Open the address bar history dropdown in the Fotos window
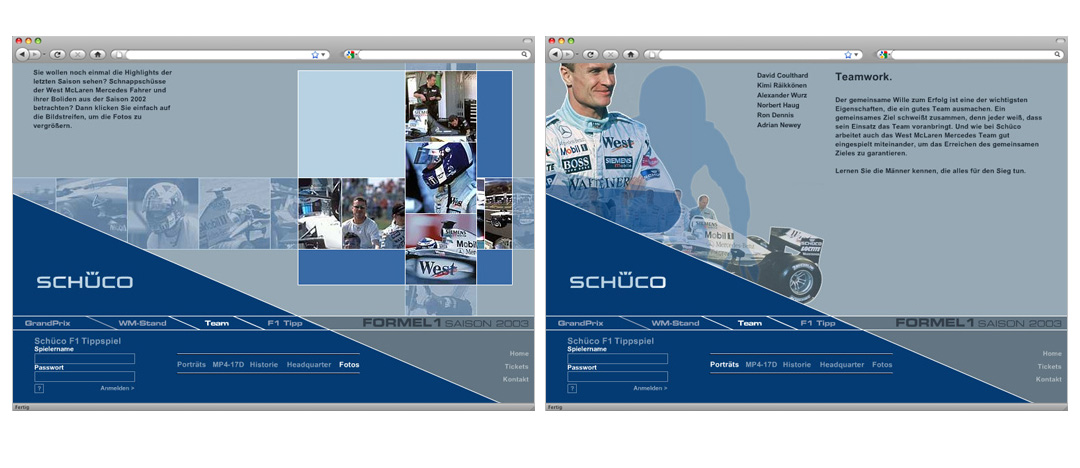Screen dimensions: 1080x468 pyautogui.click(x=323, y=54)
